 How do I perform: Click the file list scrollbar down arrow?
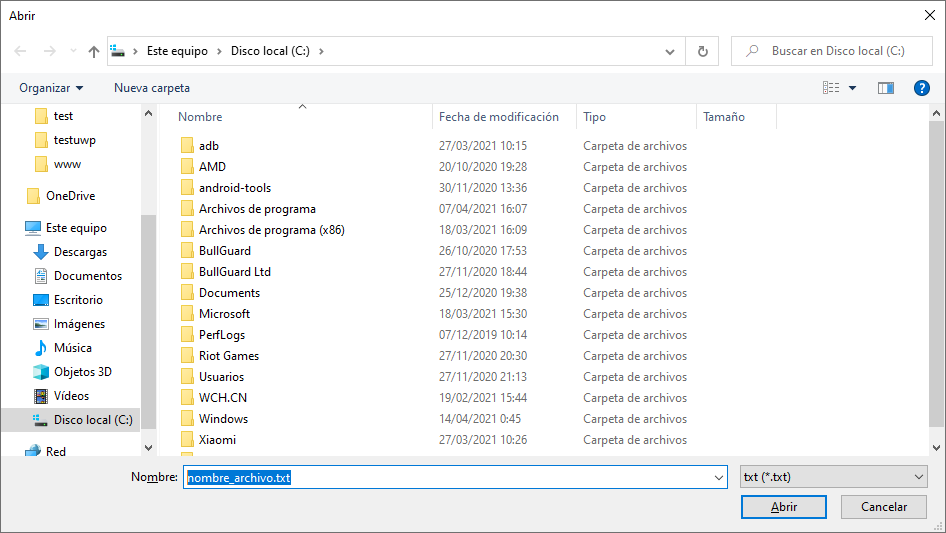tap(936, 448)
